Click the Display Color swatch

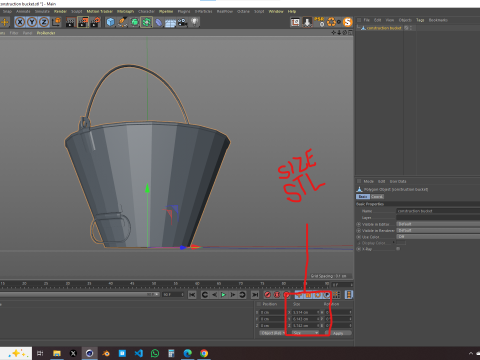coord(401,243)
